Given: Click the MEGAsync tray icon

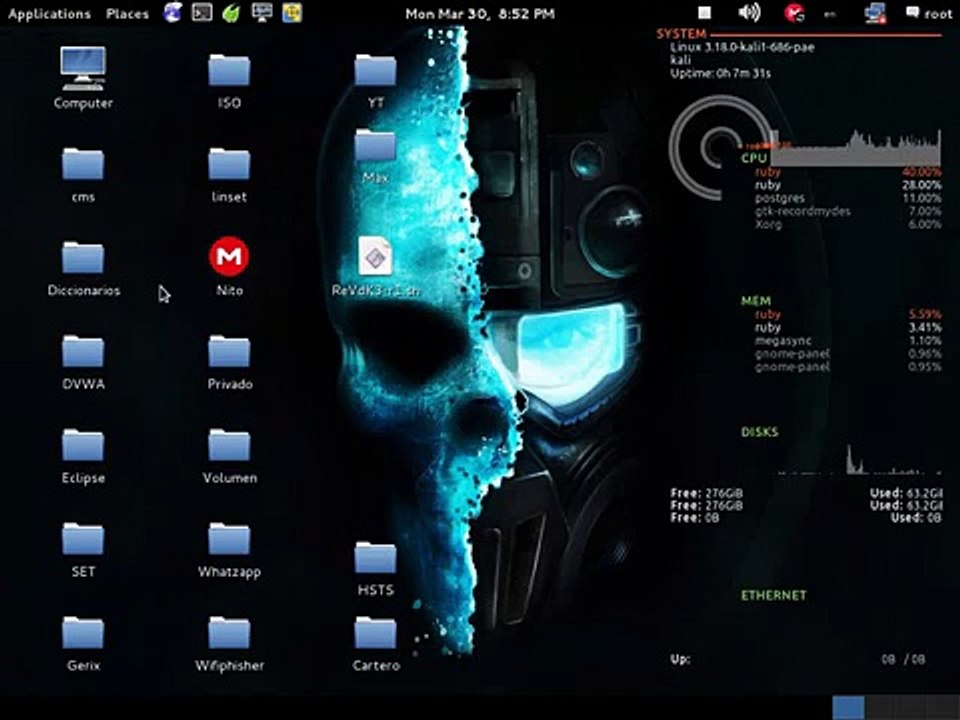Looking at the screenshot, I should [x=795, y=13].
